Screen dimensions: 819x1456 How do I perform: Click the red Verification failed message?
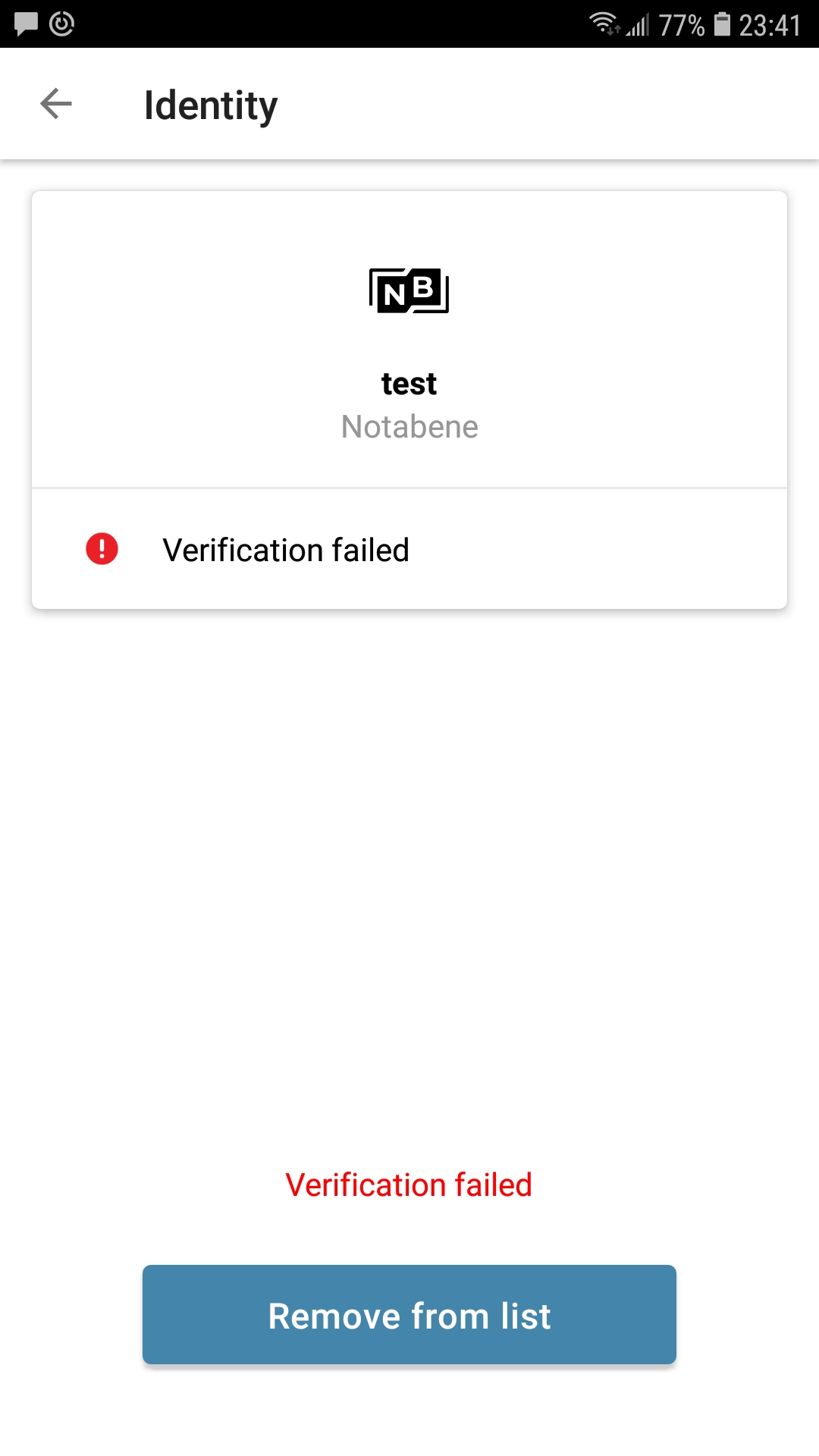[409, 1183]
